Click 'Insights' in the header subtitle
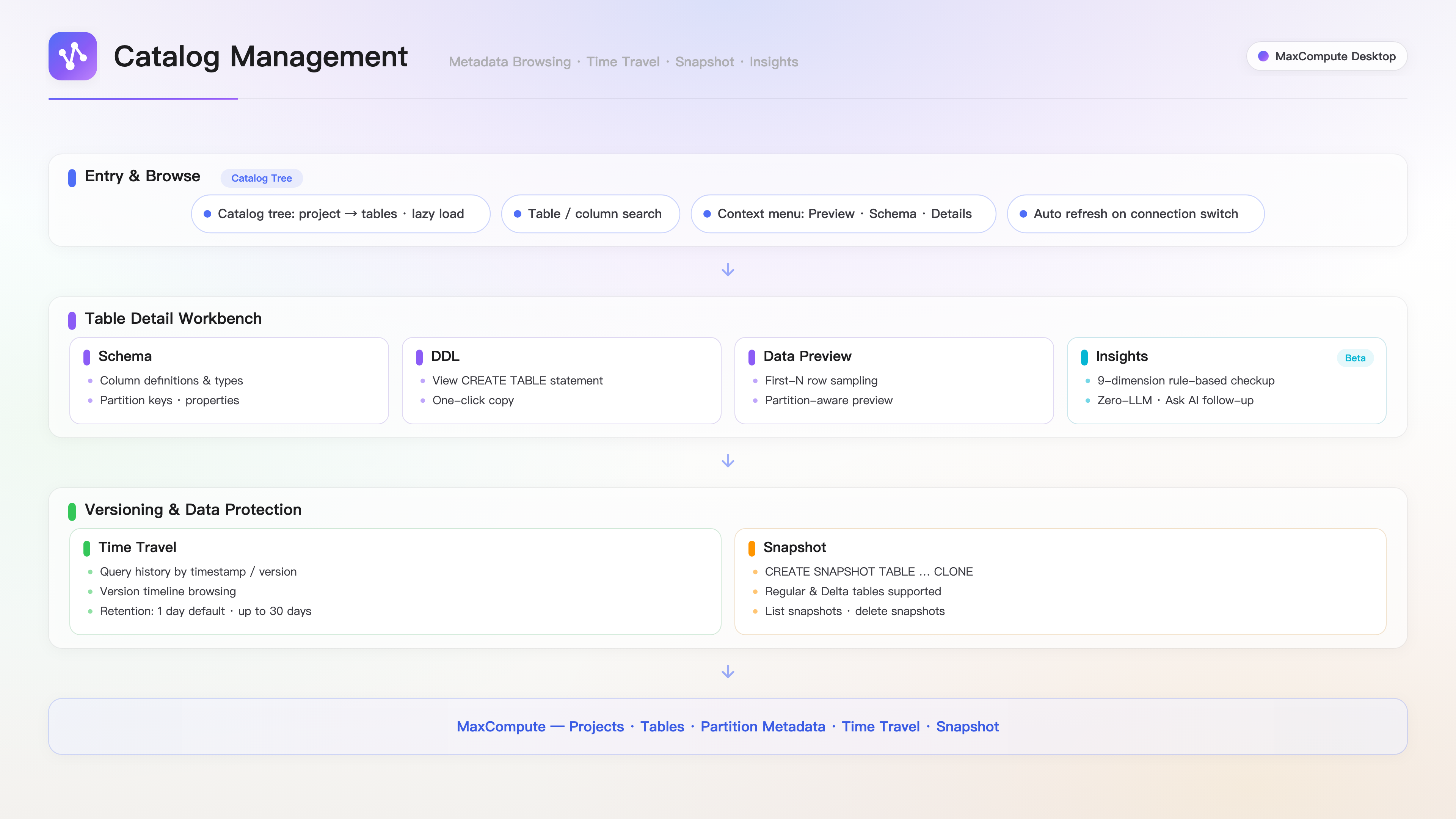 click(x=774, y=61)
